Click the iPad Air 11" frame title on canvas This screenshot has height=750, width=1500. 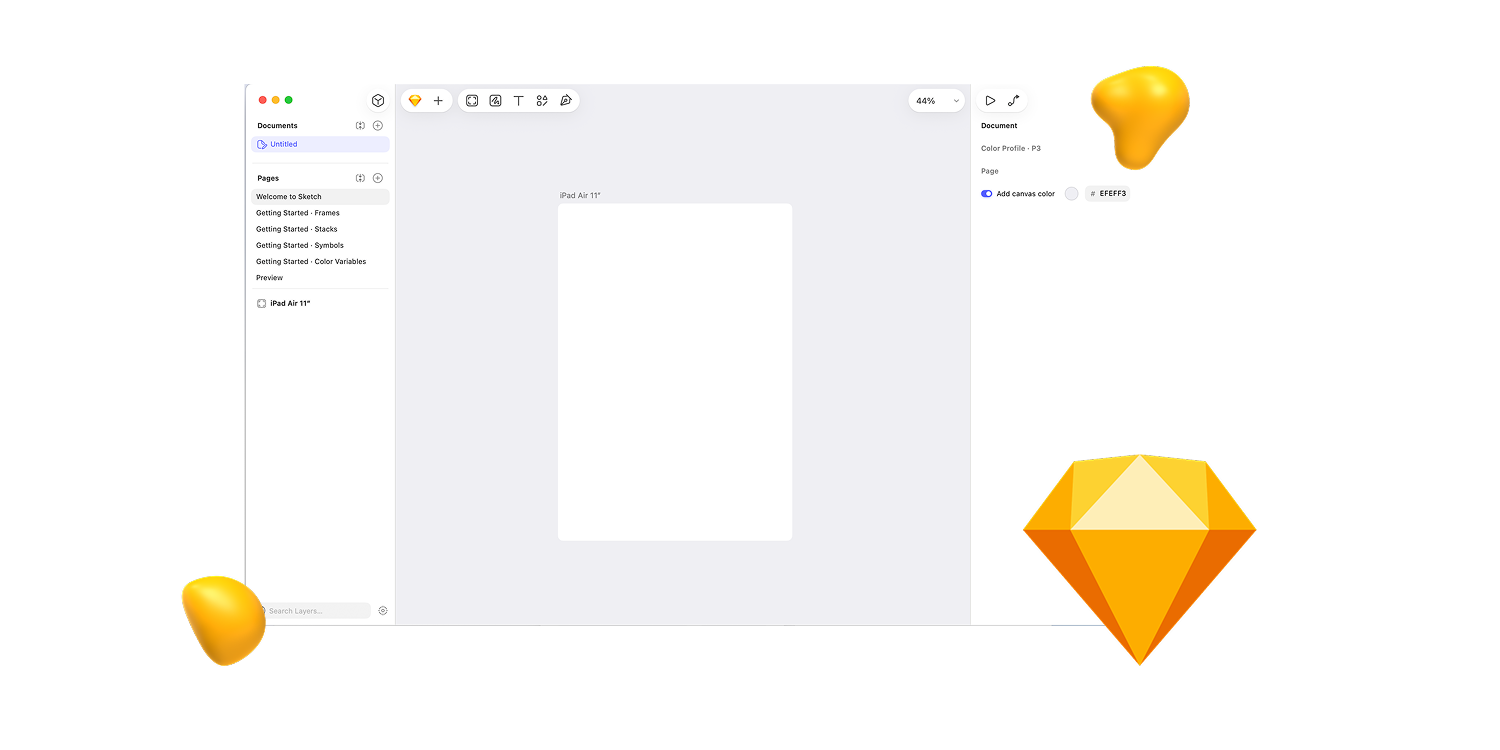pos(580,196)
